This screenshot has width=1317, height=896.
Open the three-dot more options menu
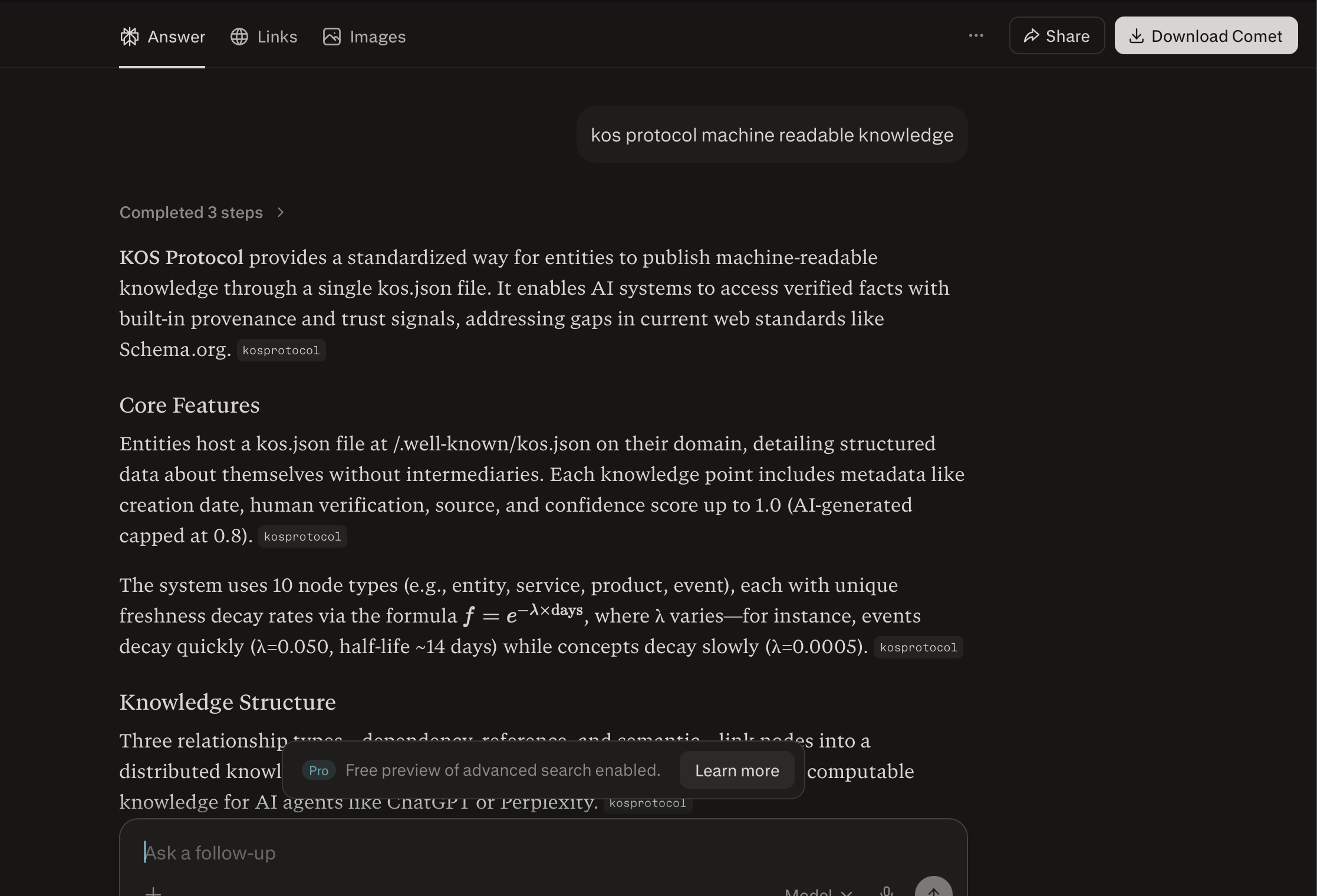[976, 35]
